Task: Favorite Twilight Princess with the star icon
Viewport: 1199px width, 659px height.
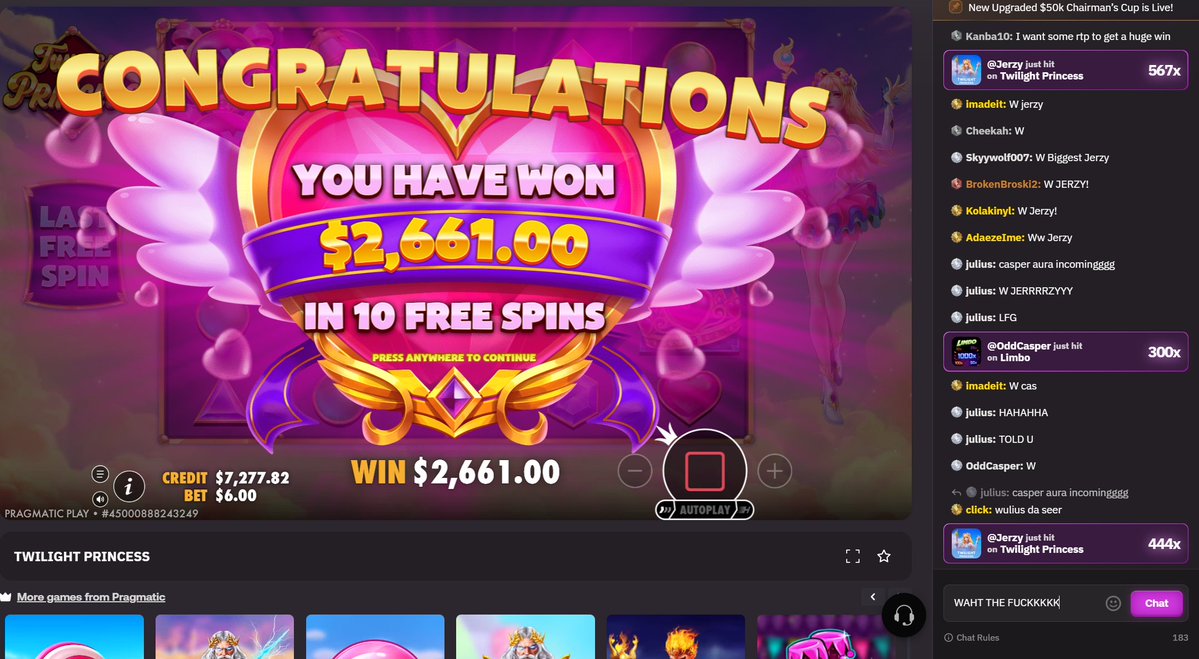Action: coord(884,557)
